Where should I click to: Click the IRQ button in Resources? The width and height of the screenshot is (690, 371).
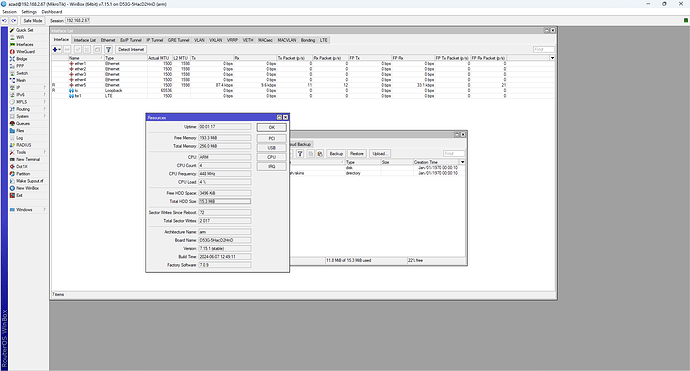coord(272,166)
